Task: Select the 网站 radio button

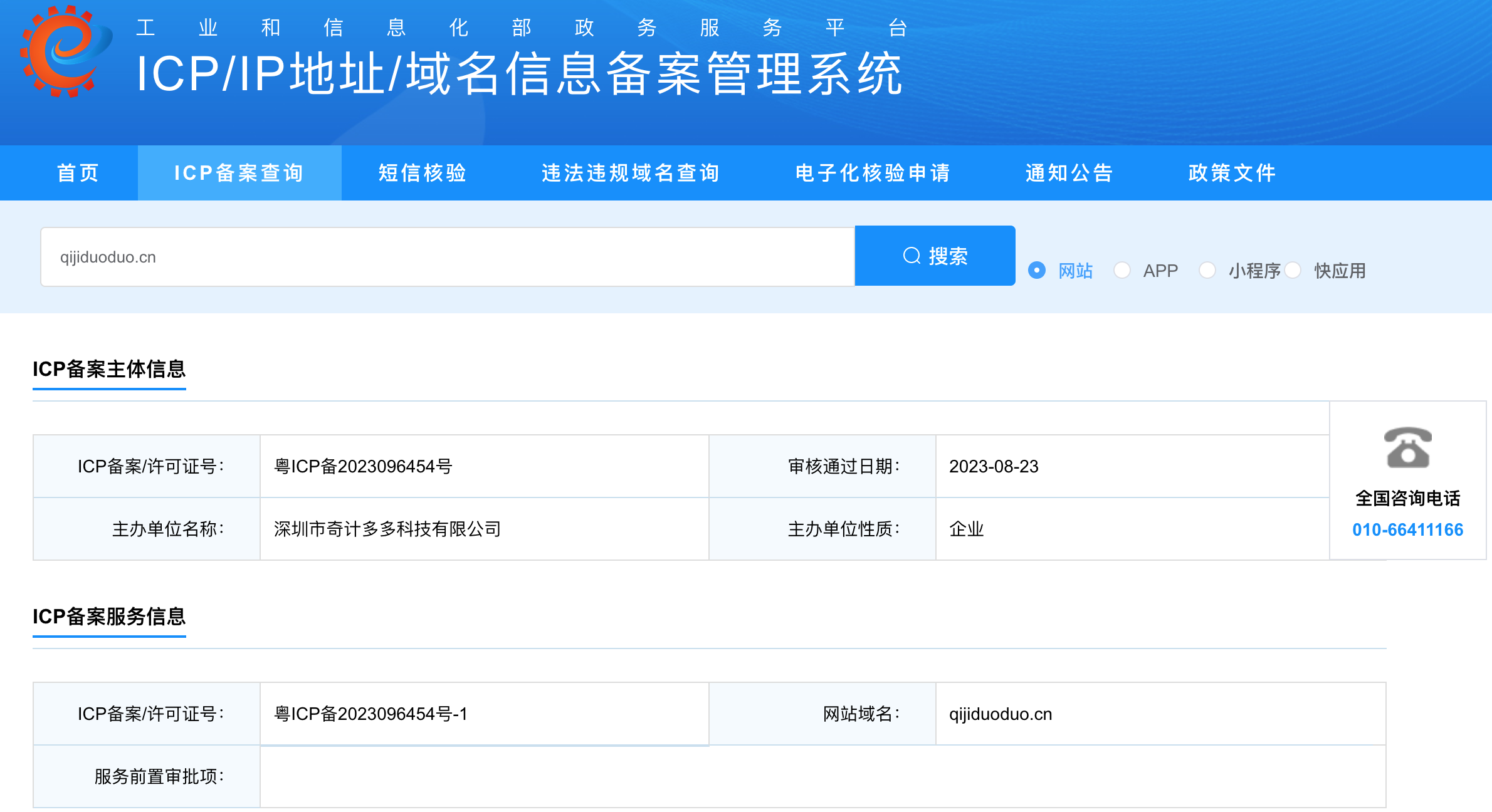Action: [x=1037, y=270]
